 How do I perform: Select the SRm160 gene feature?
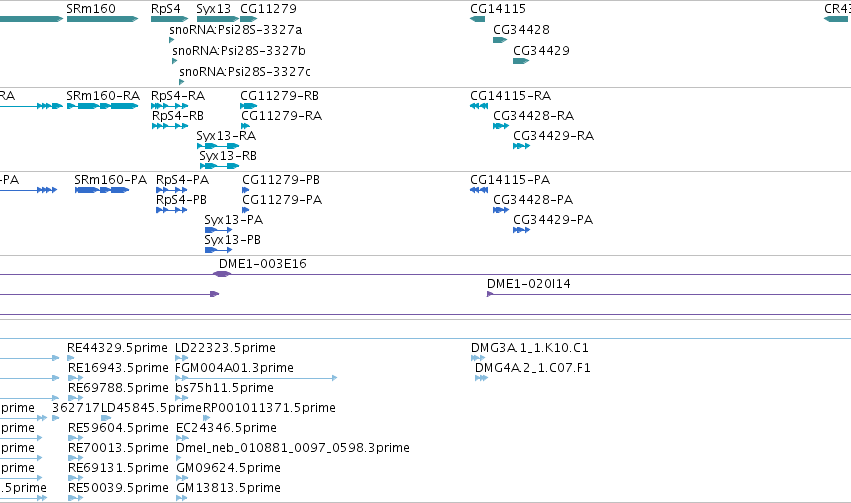(x=103, y=19)
